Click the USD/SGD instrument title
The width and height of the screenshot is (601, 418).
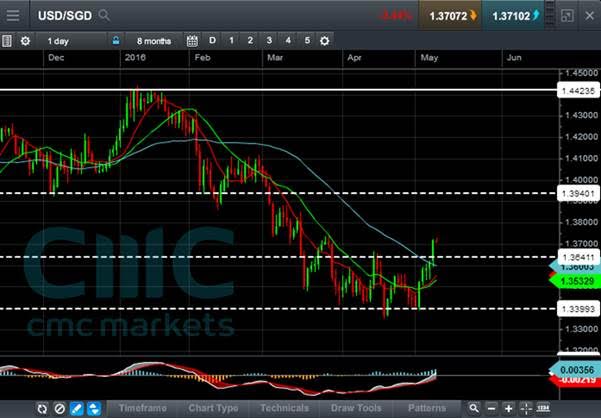pos(65,16)
